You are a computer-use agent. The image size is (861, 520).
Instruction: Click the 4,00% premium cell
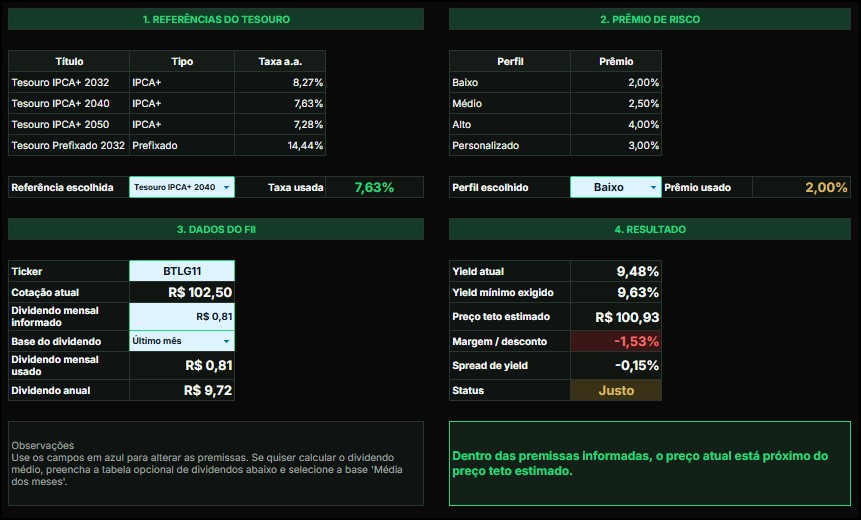(x=616, y=125)
